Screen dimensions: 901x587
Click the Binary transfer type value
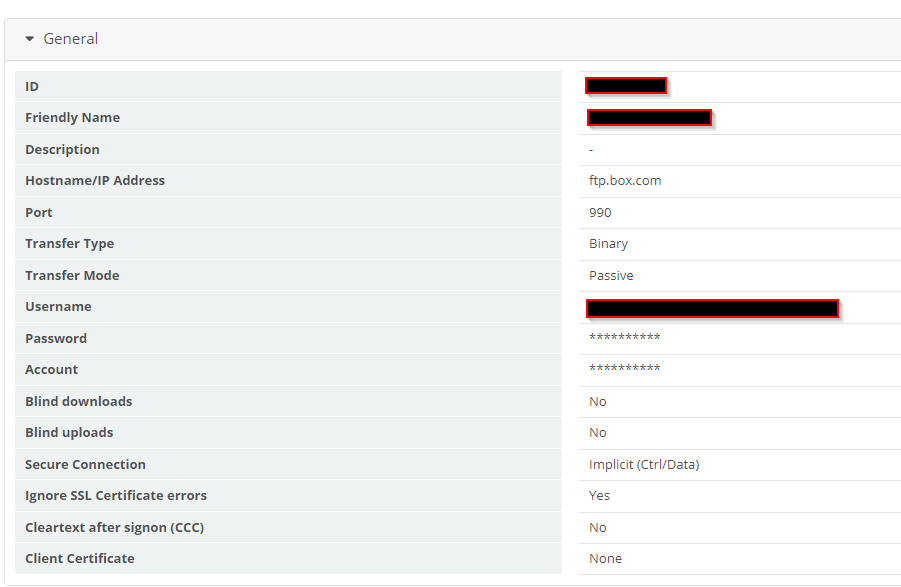point(609,244)
